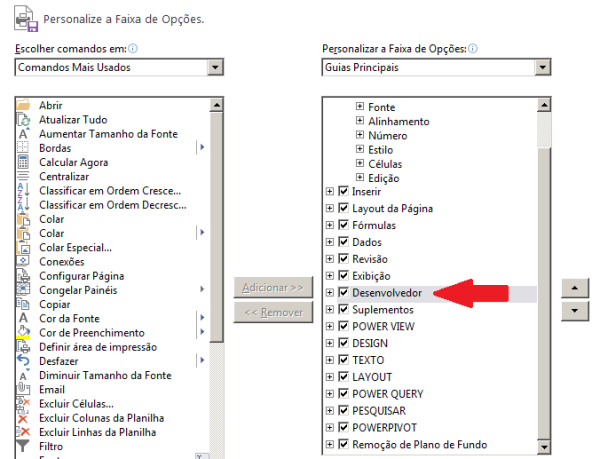The height and width of the screenshot is (459, 600).
Task: Select the Edição group row
Action: 383,178
